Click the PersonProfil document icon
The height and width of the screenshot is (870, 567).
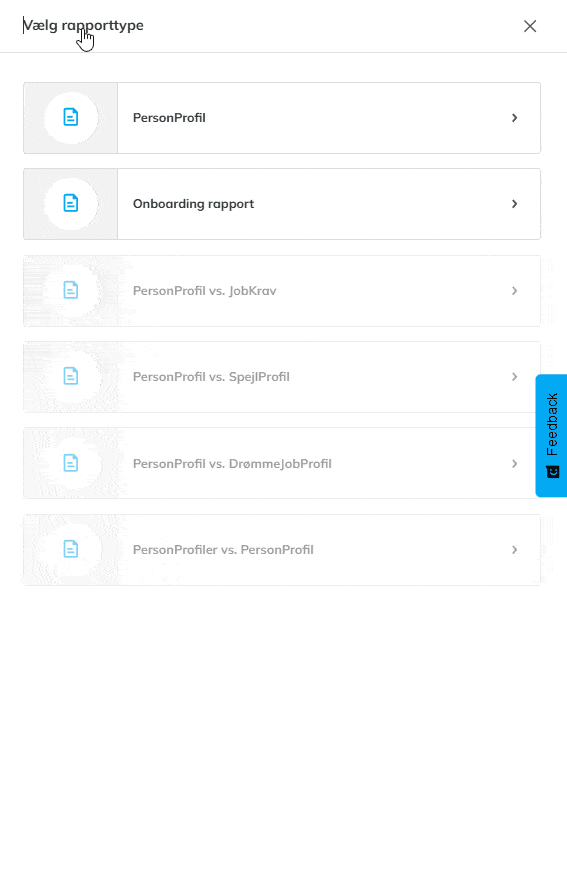tap(70, 118)
